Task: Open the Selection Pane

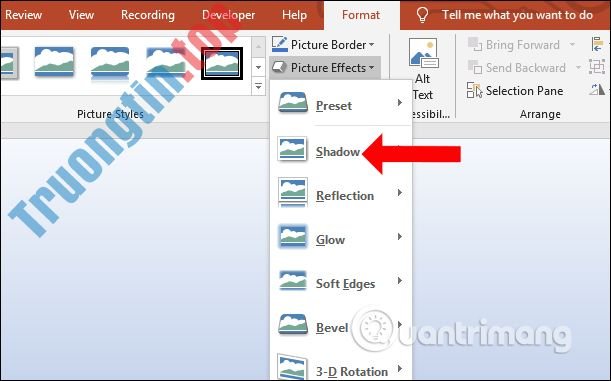Action: (515, 91)
